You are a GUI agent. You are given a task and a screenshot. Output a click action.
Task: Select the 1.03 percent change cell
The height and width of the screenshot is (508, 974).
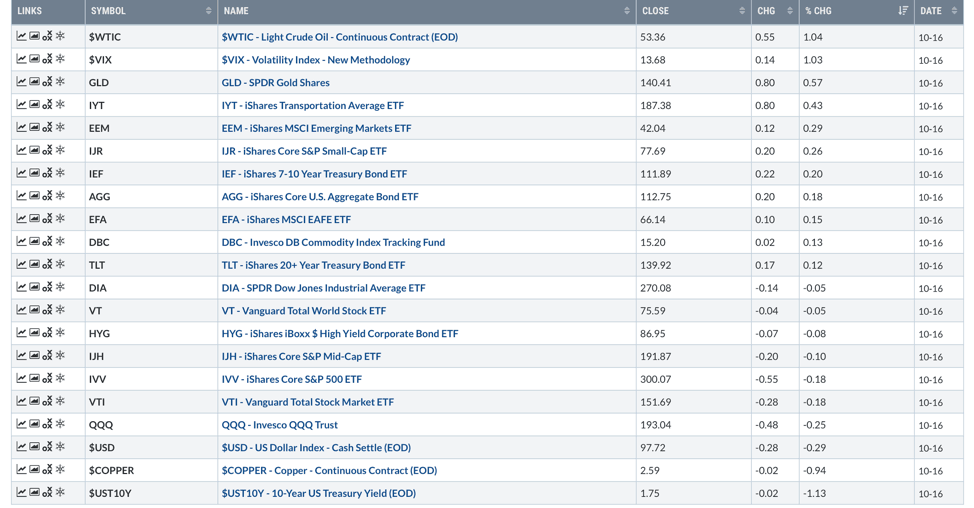coord(857,60)
